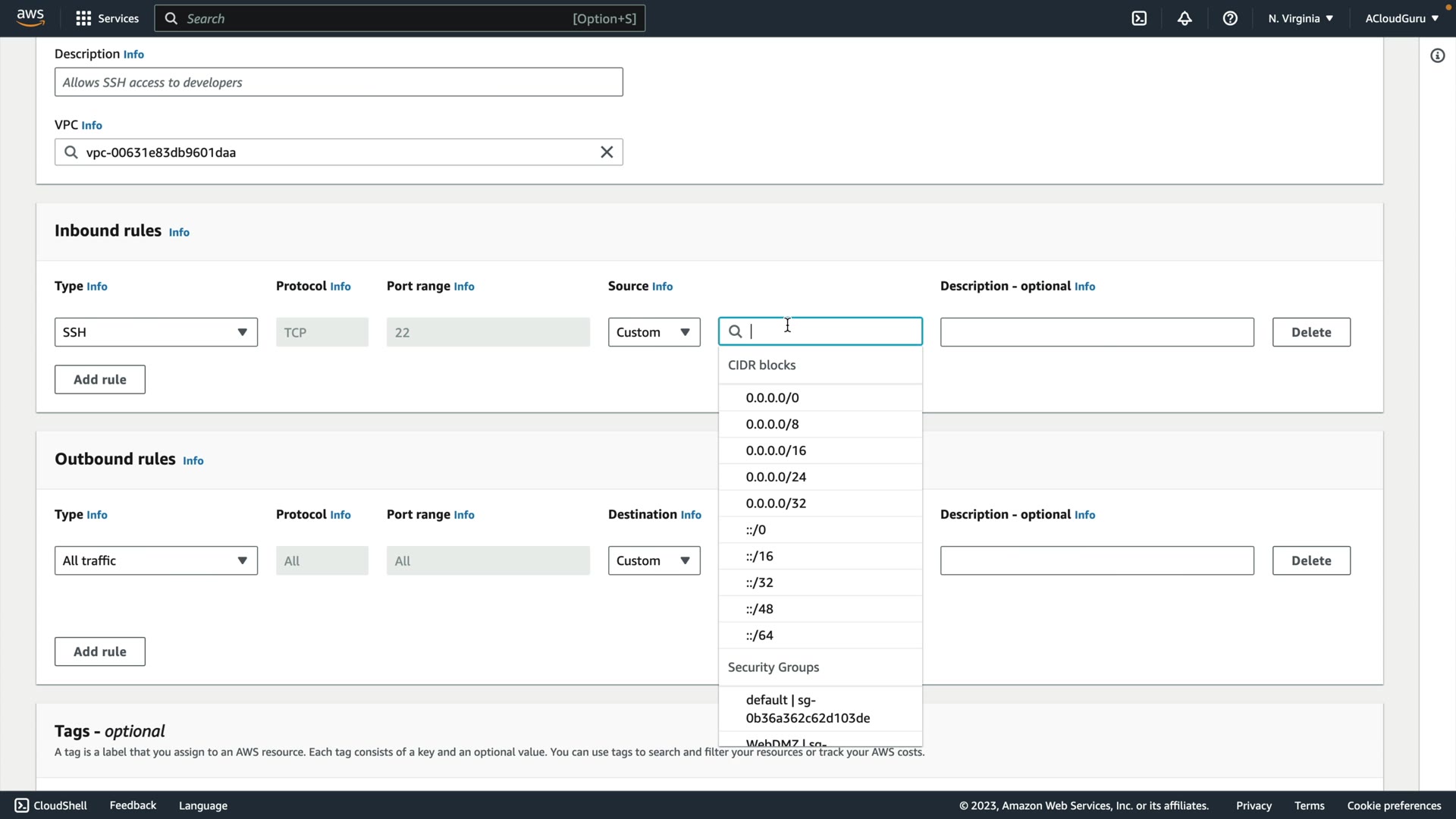Screen dimensions: 1456x819
Task: Select 0.0.0.0/0 from CIDR blocks list
Action: (x=772, y=397)
